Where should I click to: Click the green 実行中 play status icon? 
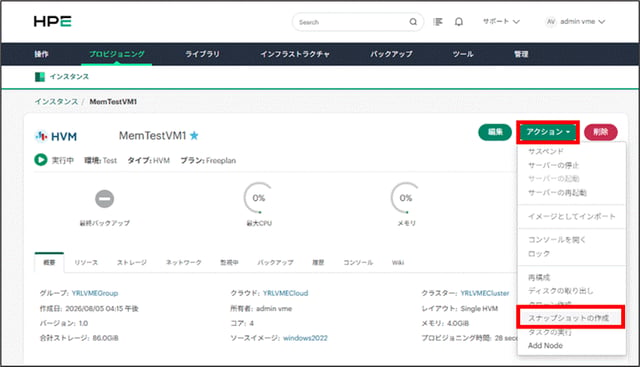click(40, 160)
